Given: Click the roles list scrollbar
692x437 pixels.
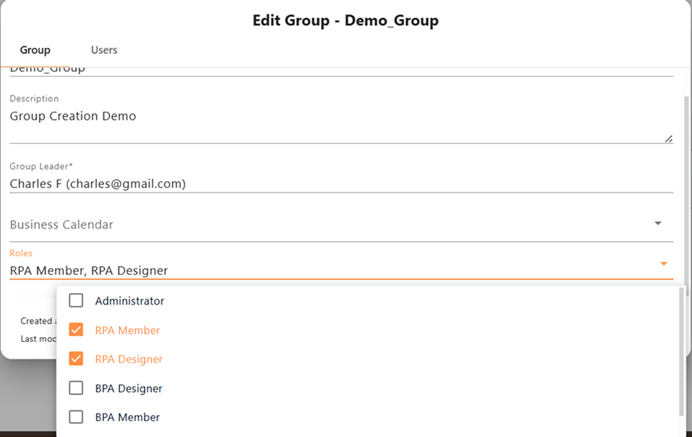Looking at the screenshot, I should (x=683, y=340).
